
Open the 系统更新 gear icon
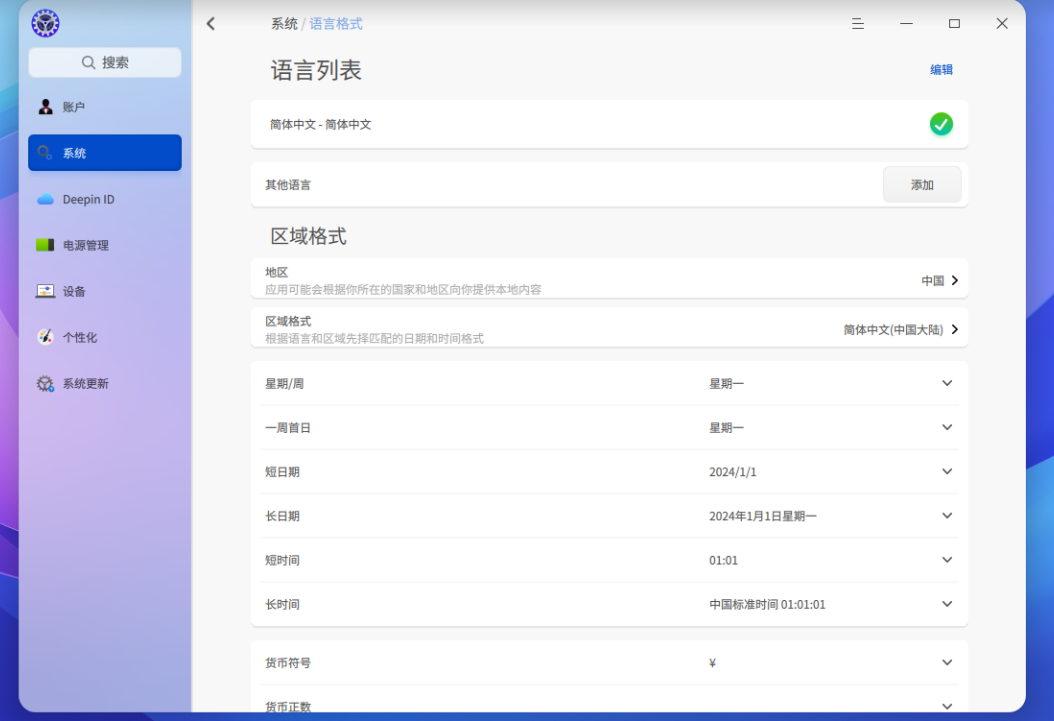pyautogui.click(x=45, y=383)
